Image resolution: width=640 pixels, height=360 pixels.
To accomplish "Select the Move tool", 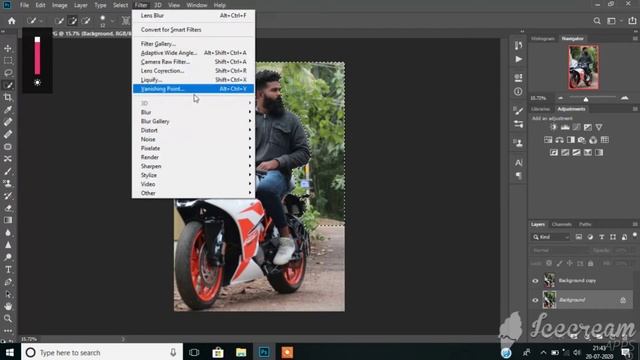I will pyautogui.click(x=8, y=48).
